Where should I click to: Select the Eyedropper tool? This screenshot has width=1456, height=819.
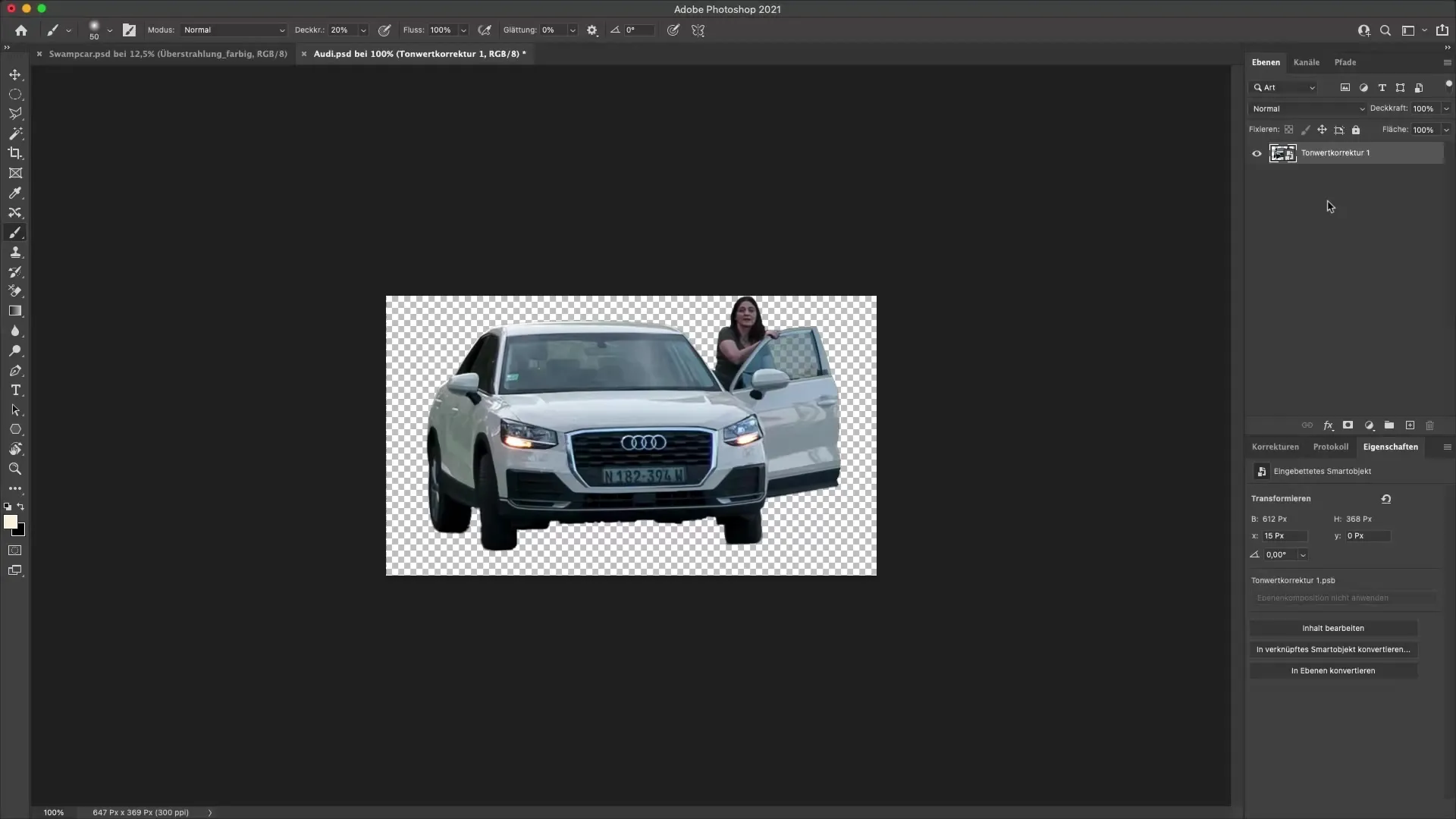[15, 193]
